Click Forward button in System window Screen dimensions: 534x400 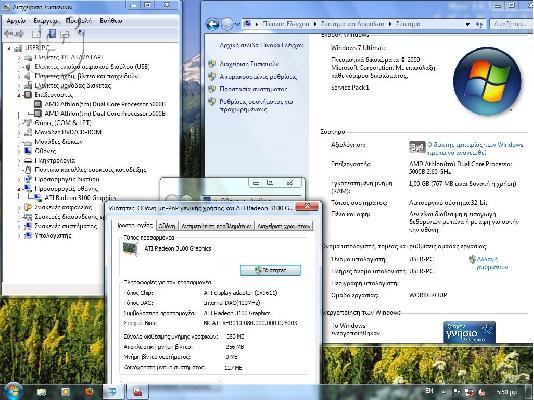227,24
